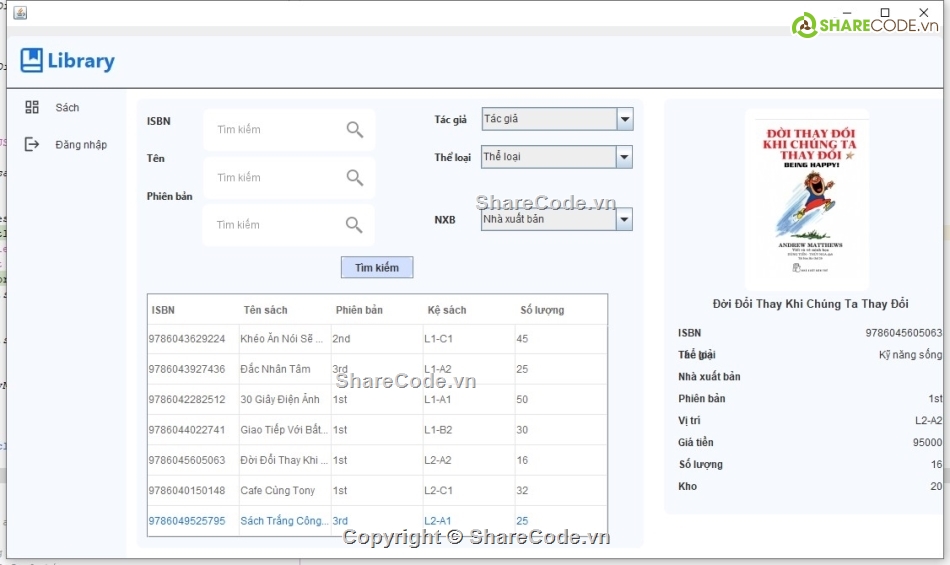
Task: Click the 2nd edition cell
Action: point(377,339)
